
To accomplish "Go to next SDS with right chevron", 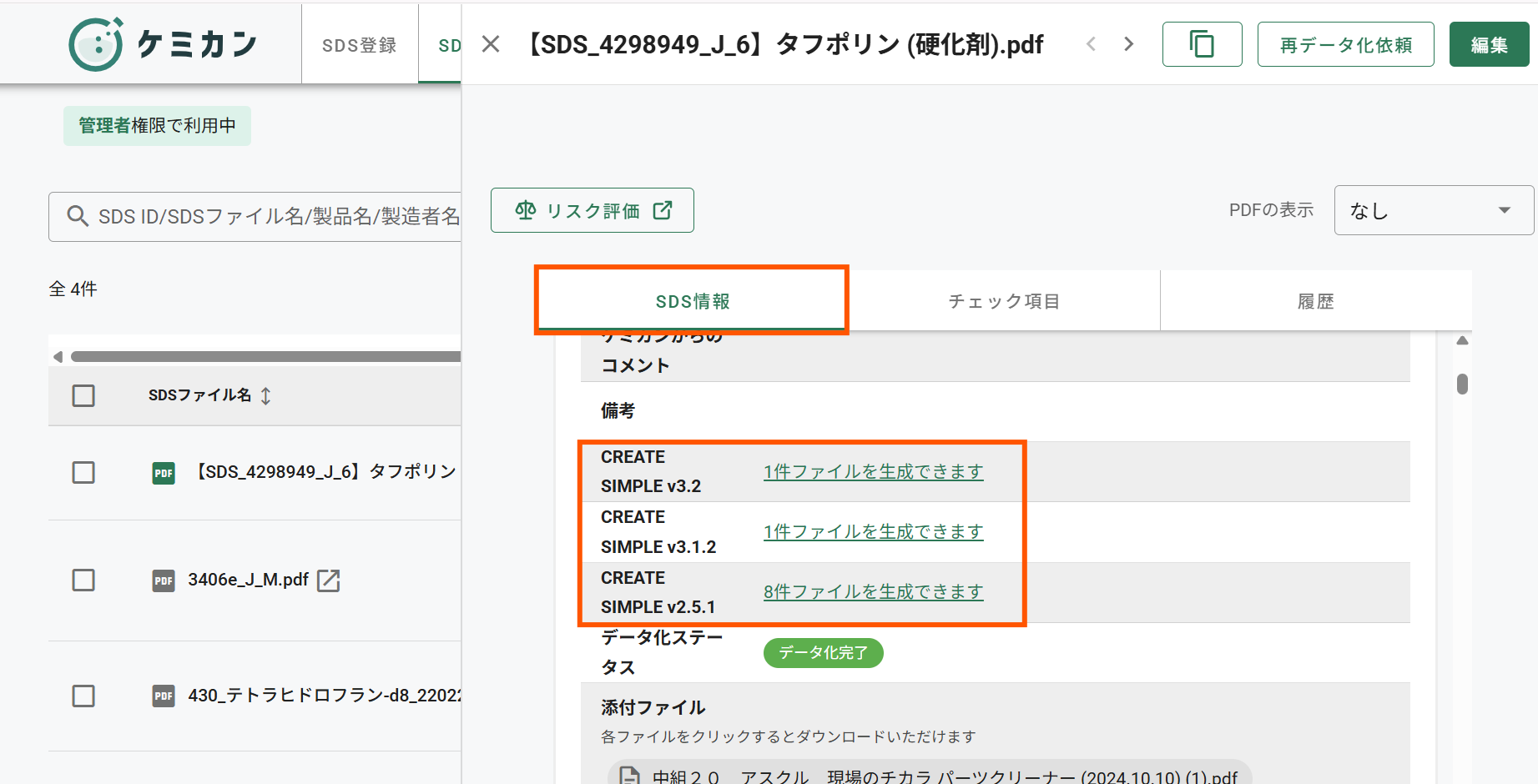I will (x=1129, y=44).
